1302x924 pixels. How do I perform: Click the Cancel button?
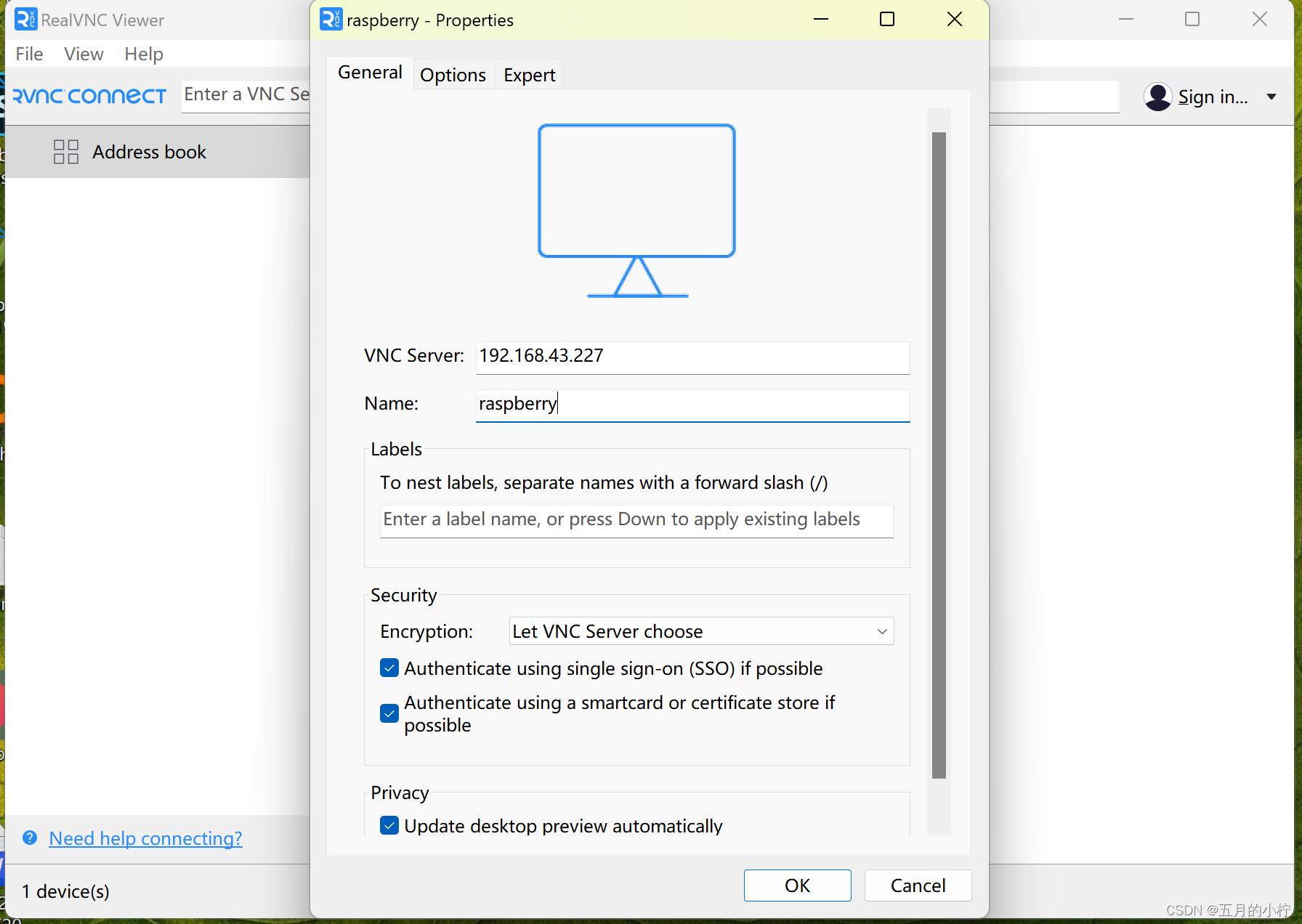point(918,885)
